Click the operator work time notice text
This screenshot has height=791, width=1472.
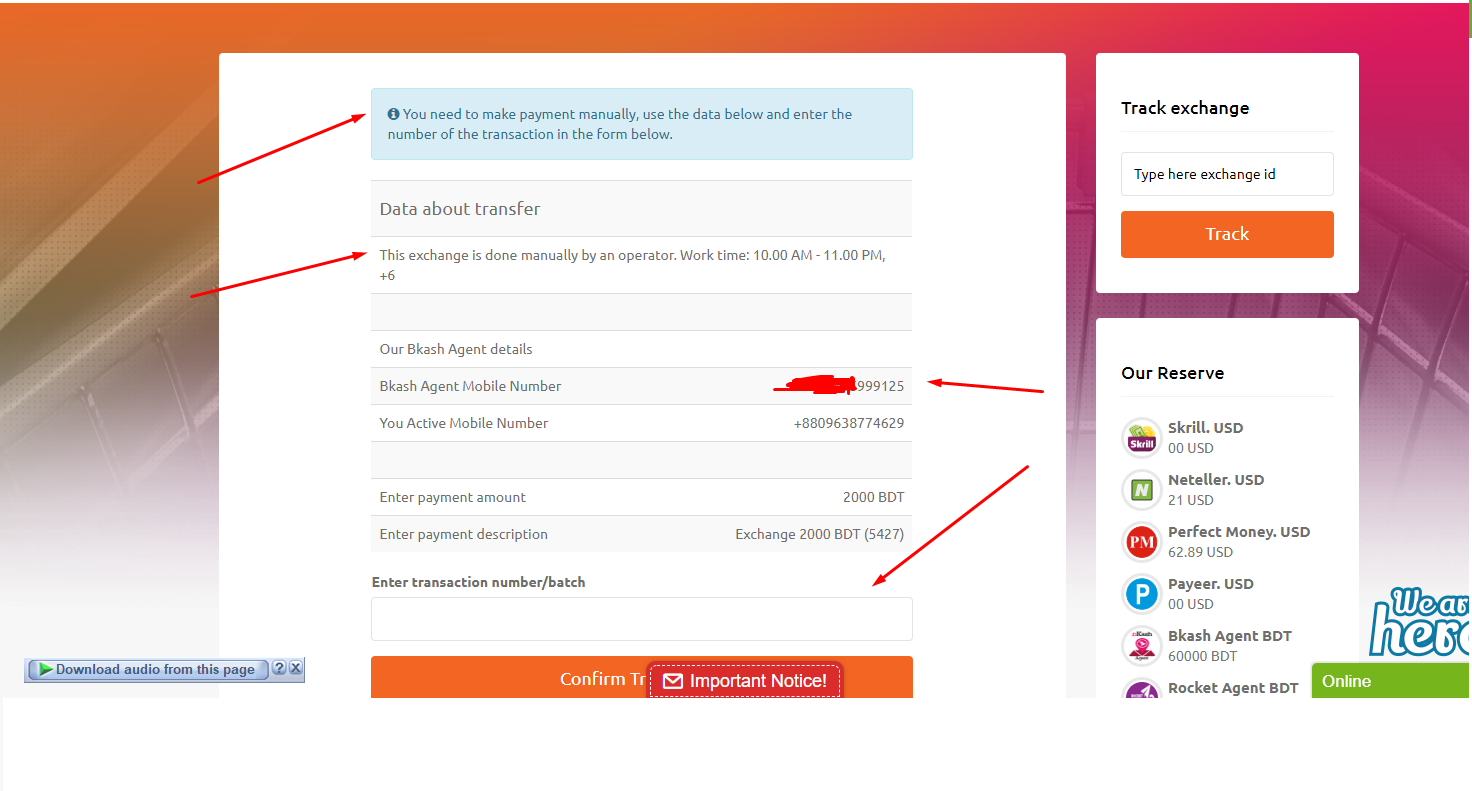pyautogui.click(x=633, y=265)
